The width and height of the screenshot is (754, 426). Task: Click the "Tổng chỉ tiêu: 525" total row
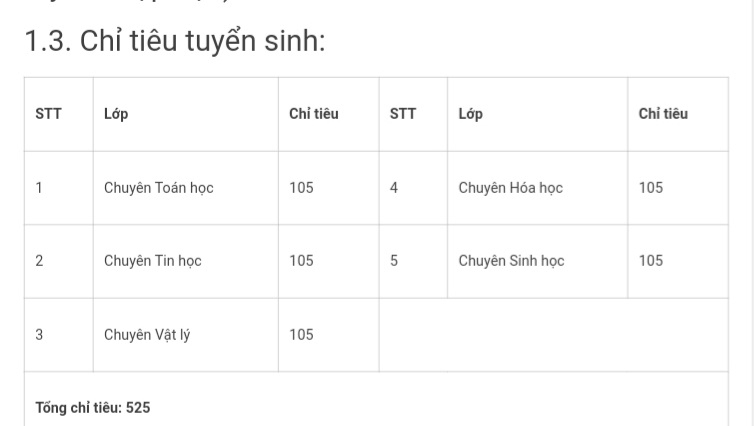coord(93,408)
